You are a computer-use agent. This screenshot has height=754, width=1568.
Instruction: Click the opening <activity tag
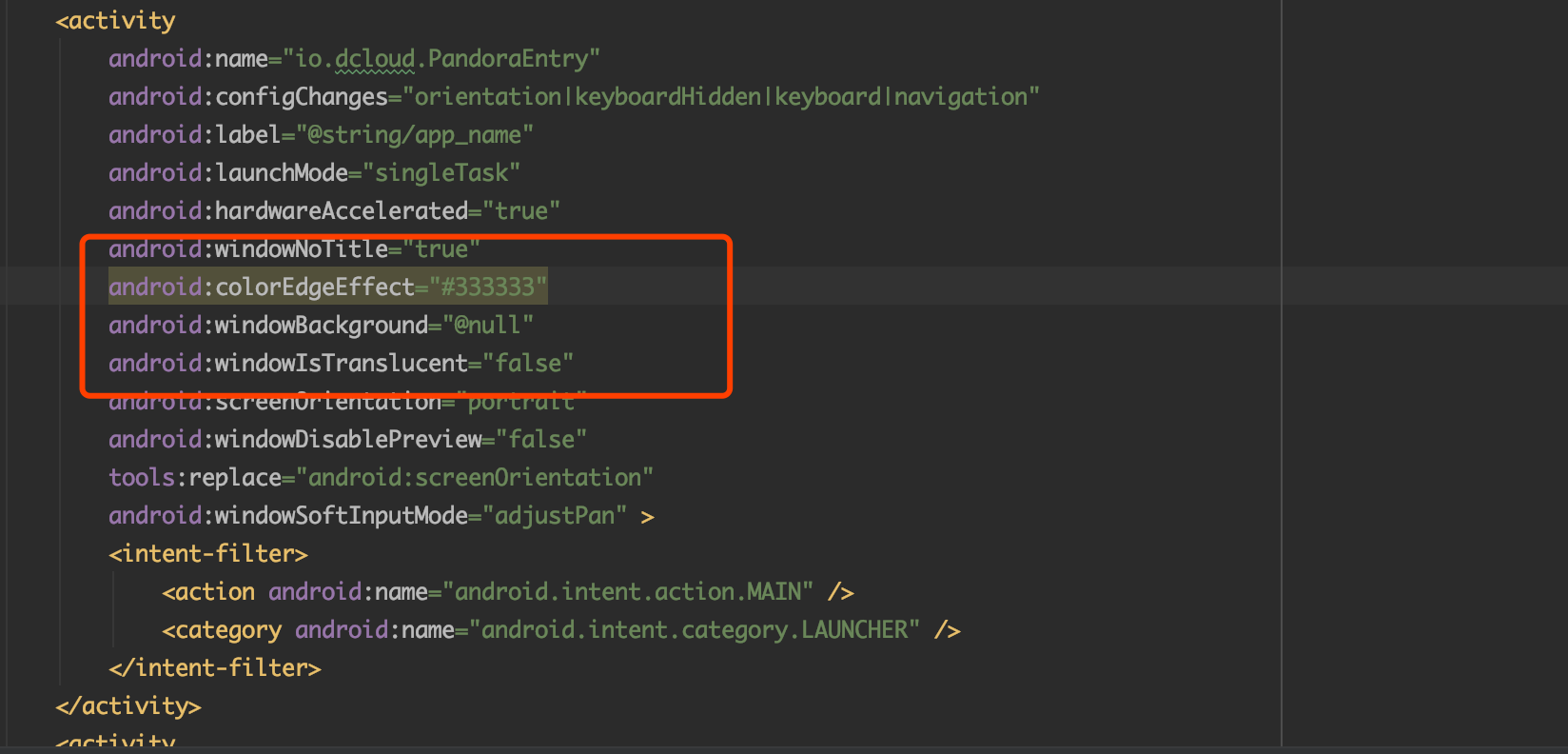(115, 21)
